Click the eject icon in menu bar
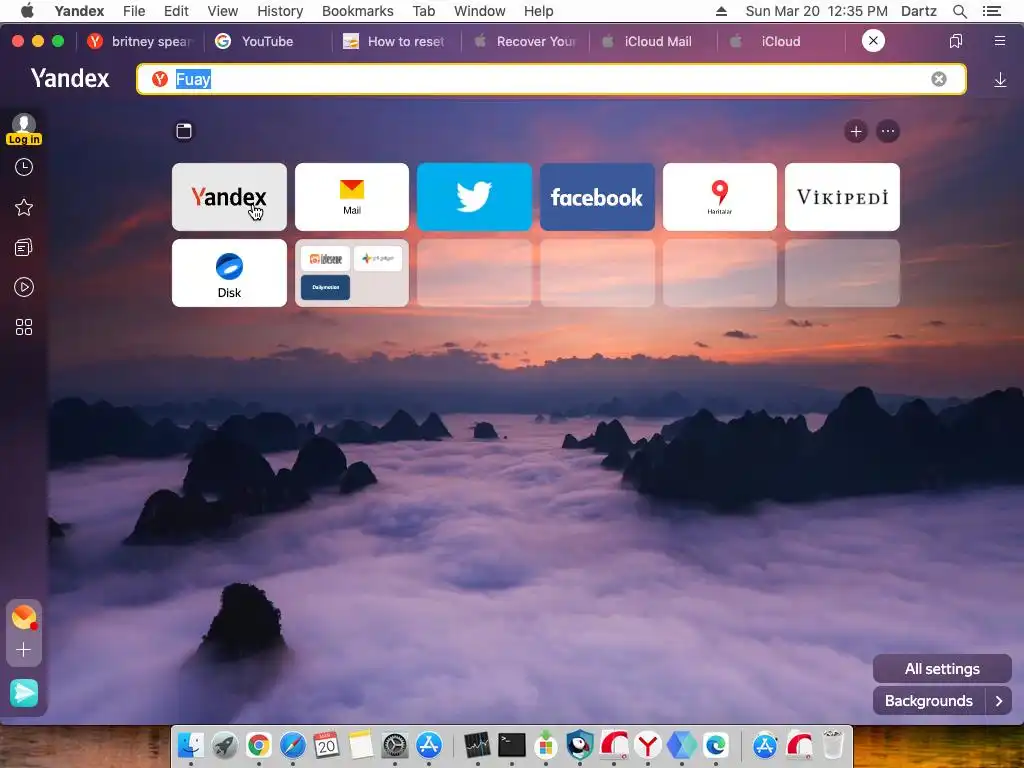 [x=722, y=11]
